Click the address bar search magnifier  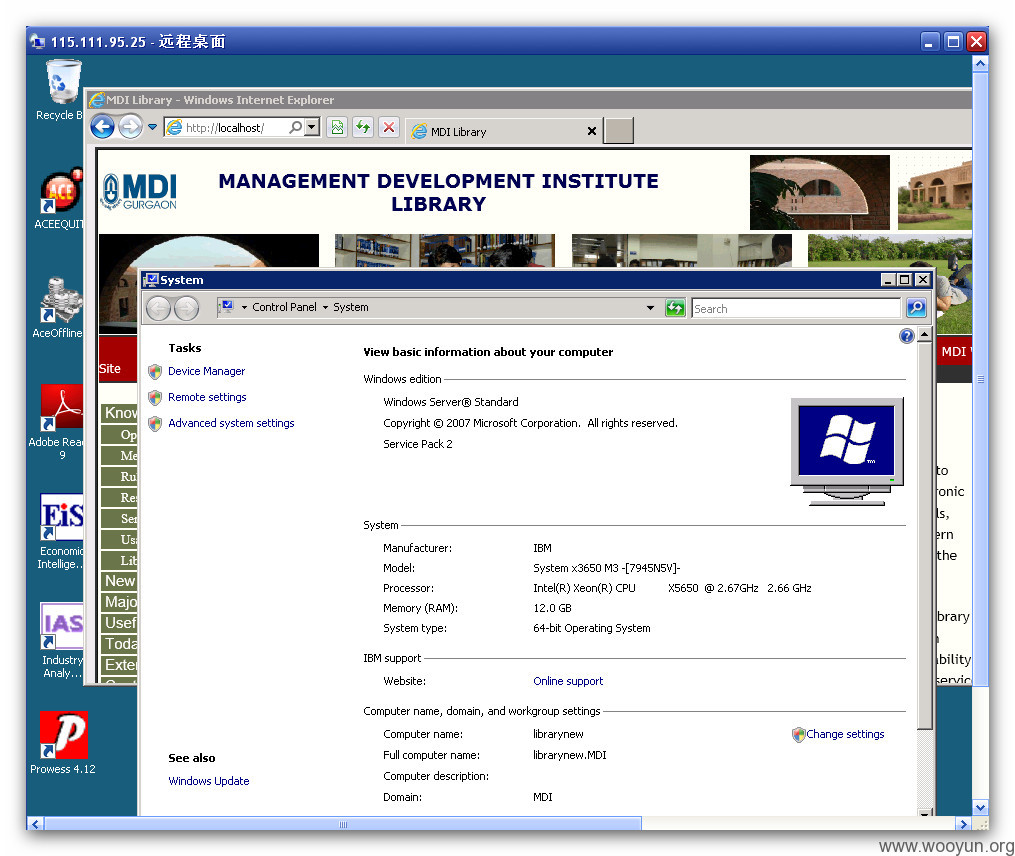click(296, 127)
